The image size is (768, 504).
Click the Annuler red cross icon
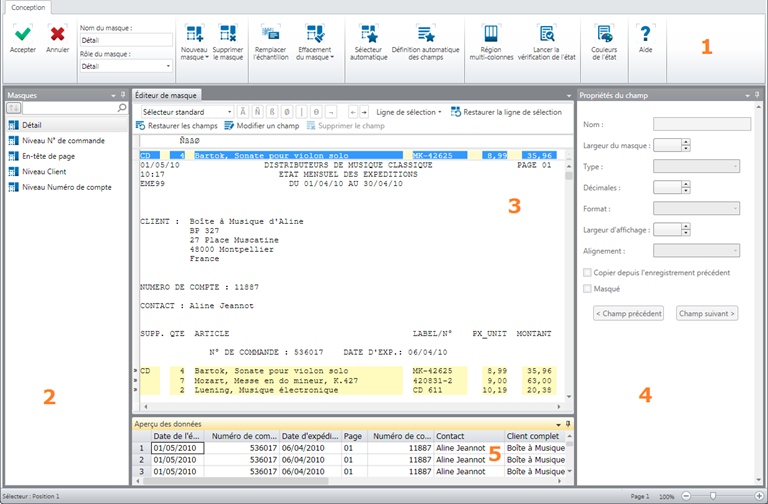point(58,34)
